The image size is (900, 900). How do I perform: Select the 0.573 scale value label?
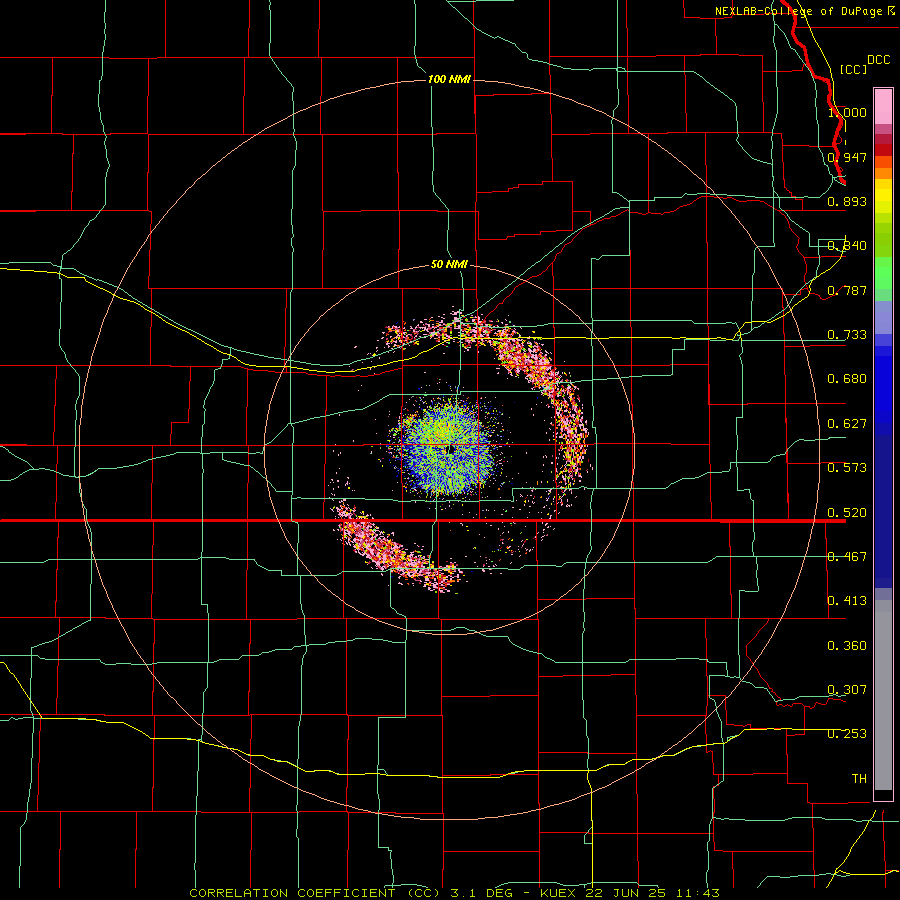pyautogui.click(x=847, y=468)
